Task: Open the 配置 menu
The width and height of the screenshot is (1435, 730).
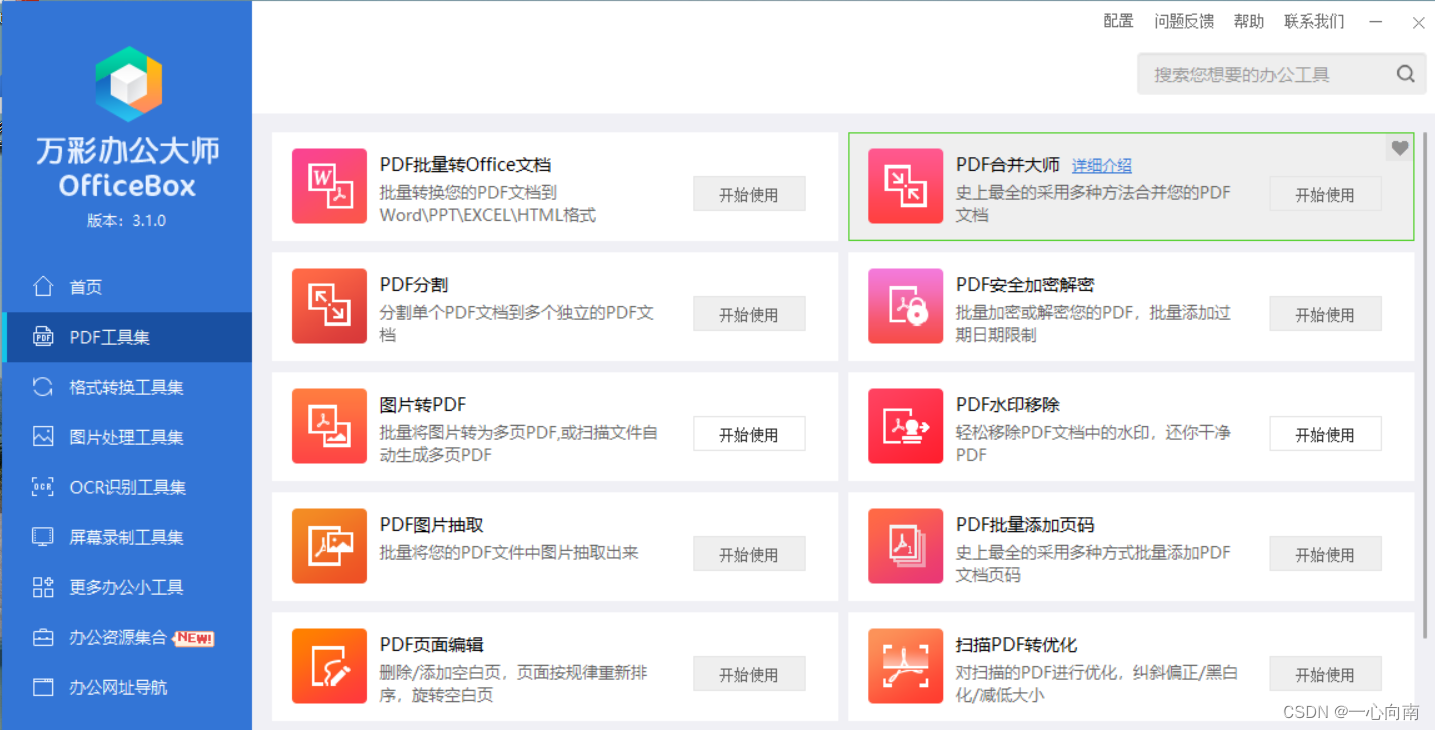Action: pyautogui.click(x=1118, y=21)
